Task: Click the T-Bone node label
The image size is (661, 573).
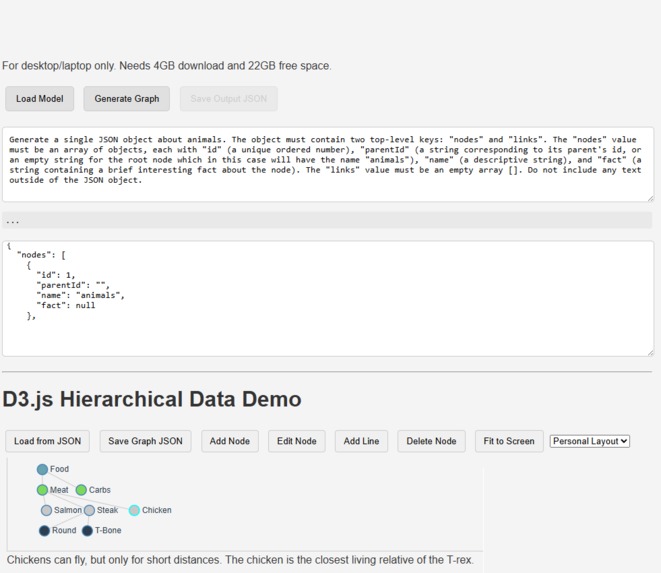Action: click(x=108, y=530)
